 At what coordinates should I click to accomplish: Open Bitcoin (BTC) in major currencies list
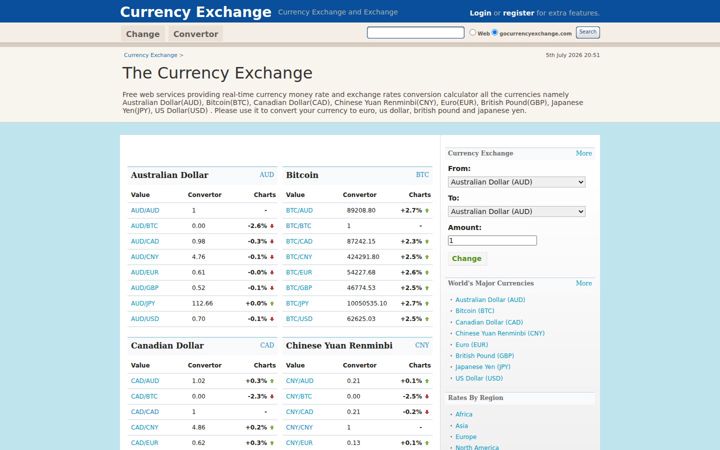[x=475, y=311]
